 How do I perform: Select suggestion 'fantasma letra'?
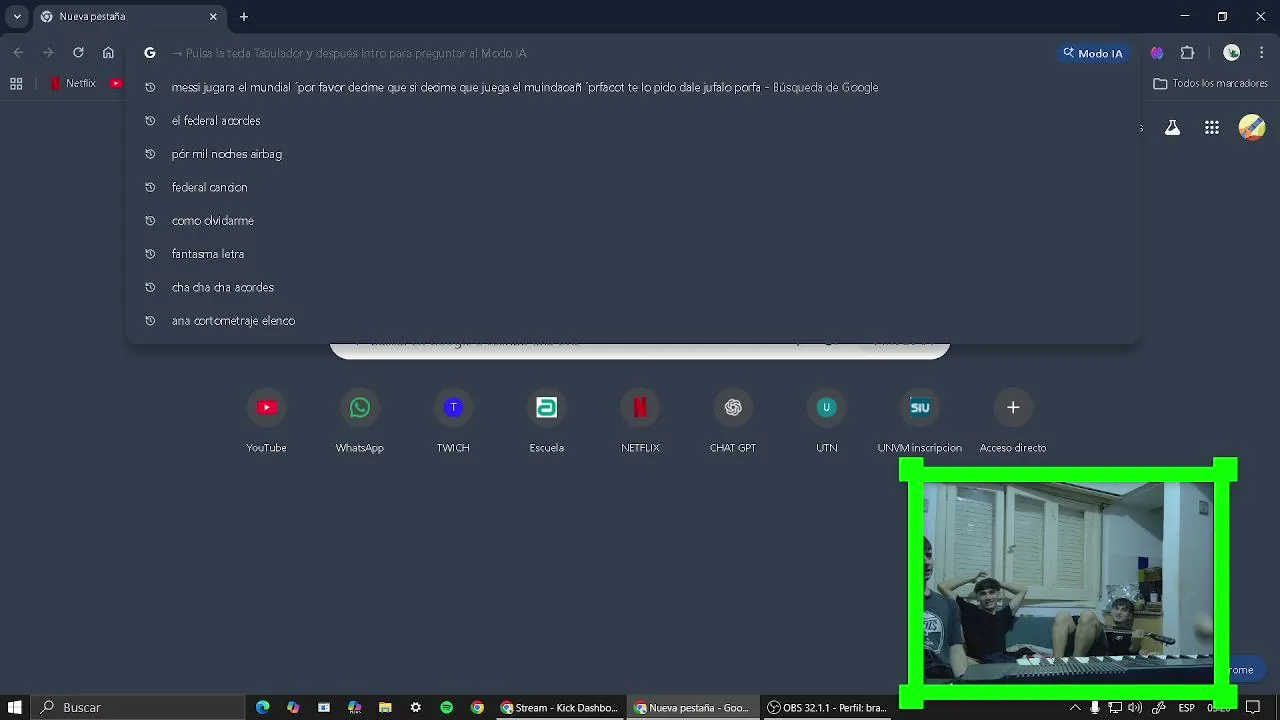[x=632, y=254]
